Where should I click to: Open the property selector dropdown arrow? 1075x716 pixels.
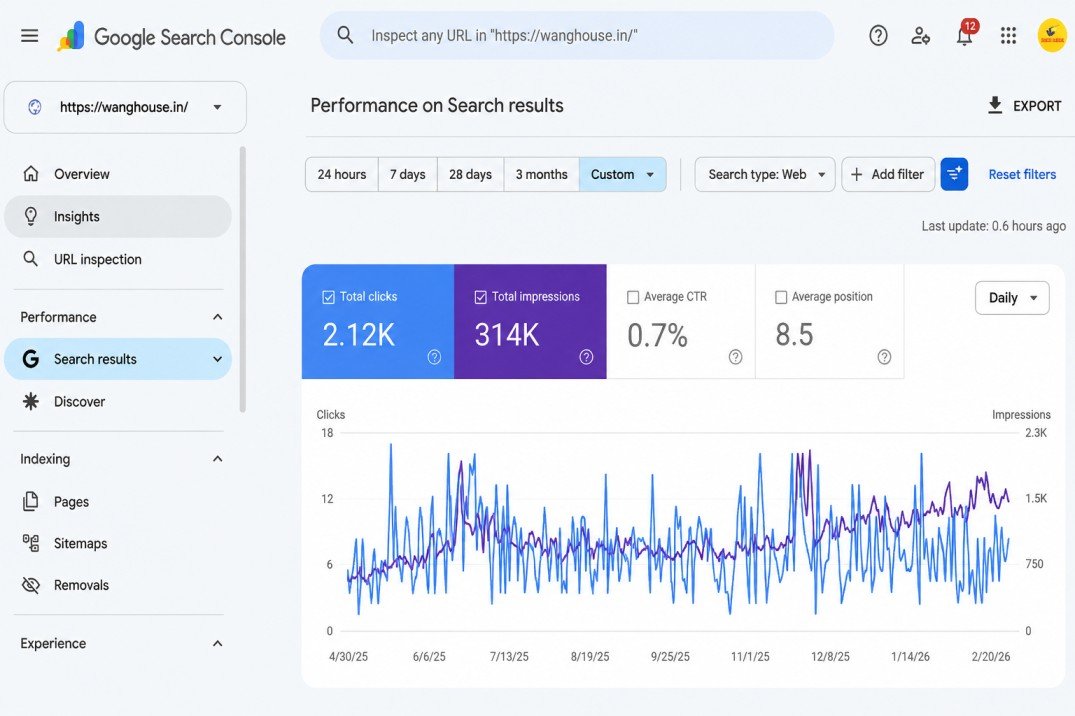tap(217, 107)
